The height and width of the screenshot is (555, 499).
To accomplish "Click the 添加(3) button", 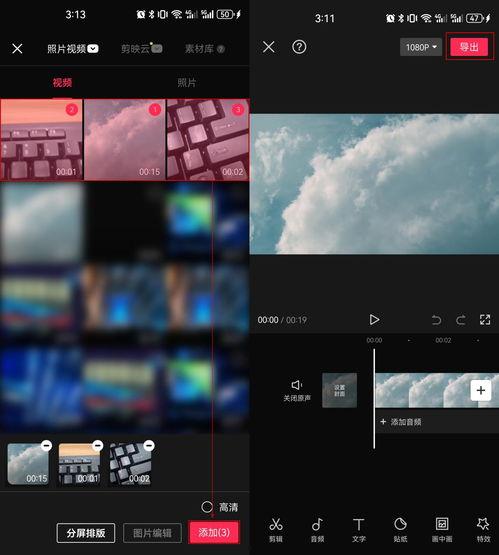I will (214, 532).
